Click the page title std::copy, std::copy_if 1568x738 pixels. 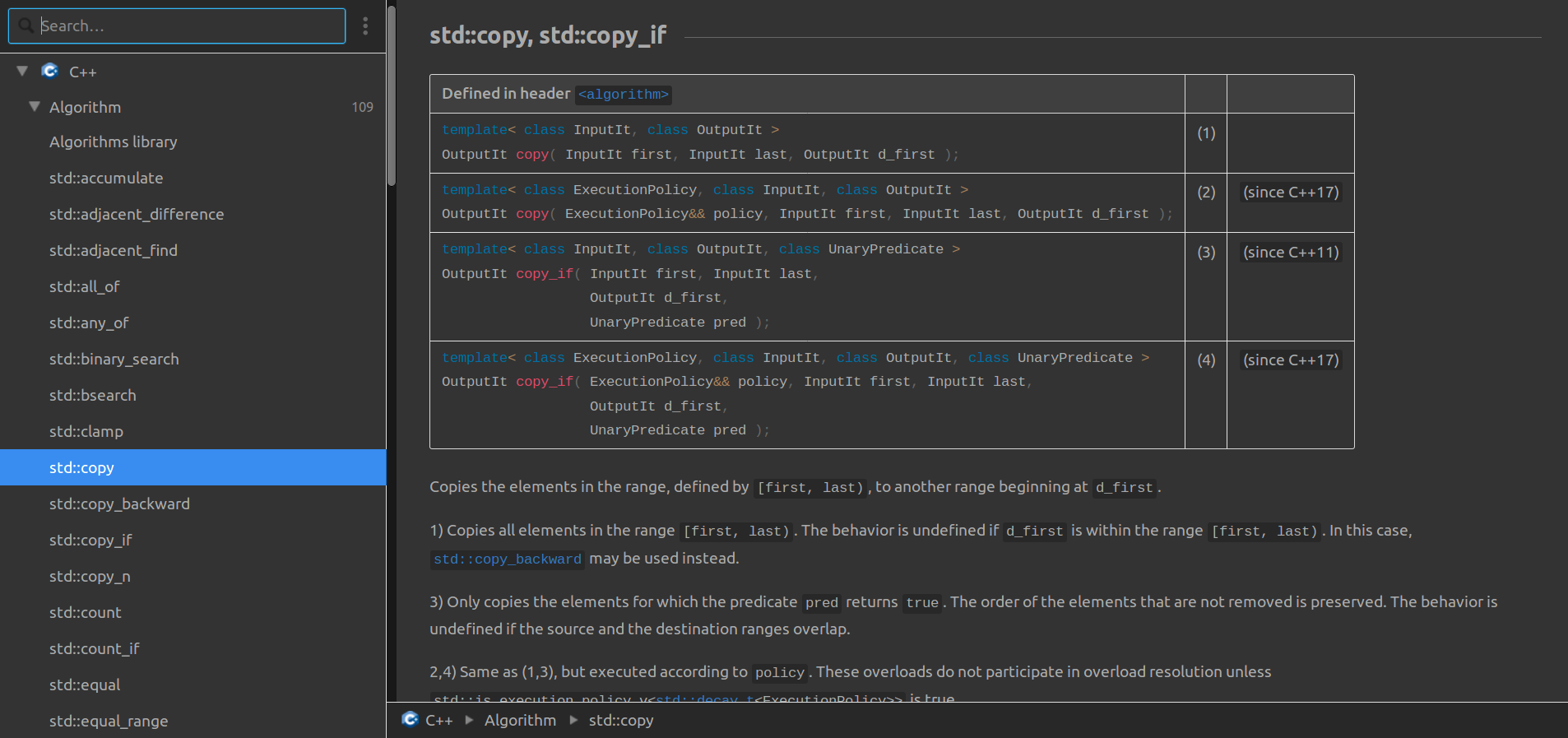coord(548,35)
